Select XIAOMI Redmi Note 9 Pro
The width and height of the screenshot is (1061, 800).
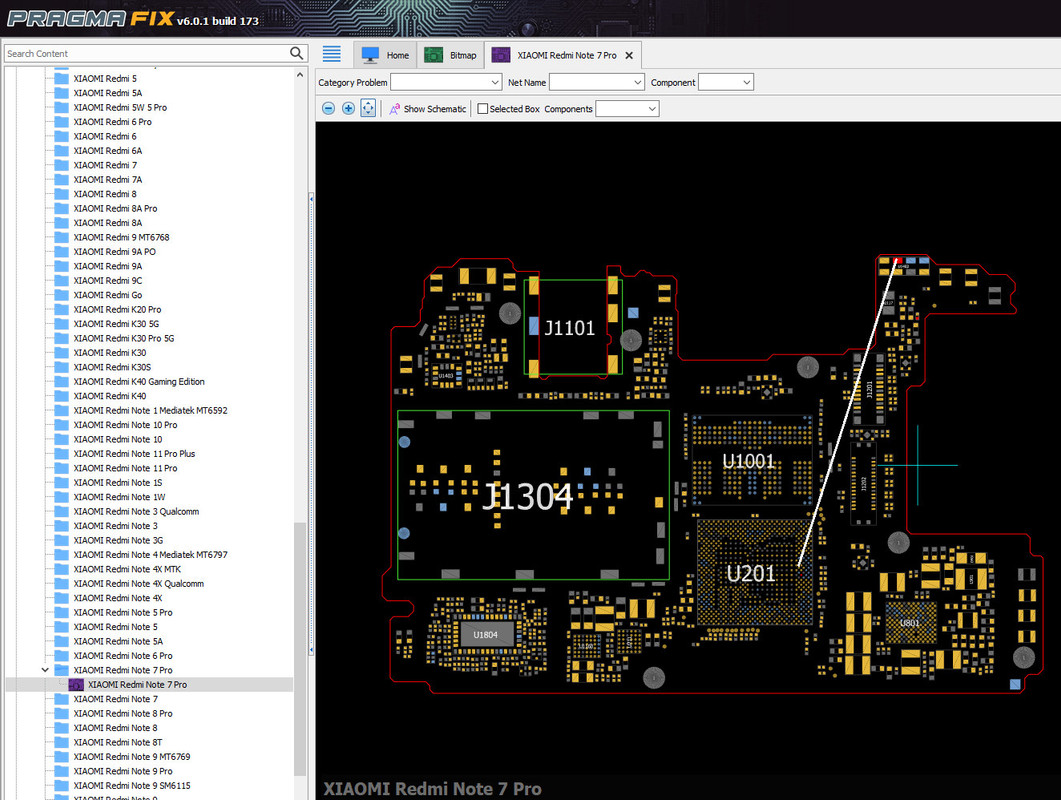click(x=122, y=772)
